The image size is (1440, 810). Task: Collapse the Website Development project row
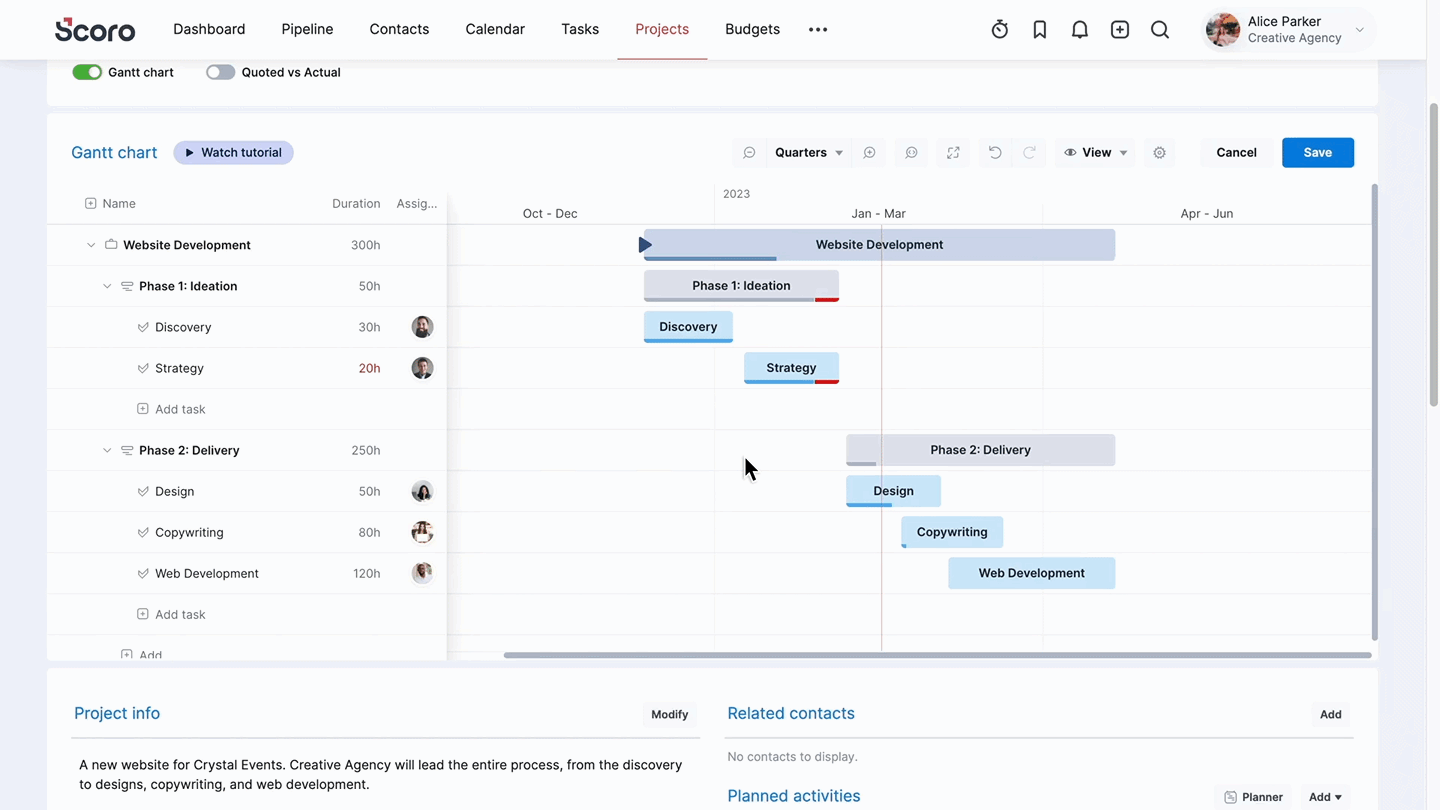(91, 245)
